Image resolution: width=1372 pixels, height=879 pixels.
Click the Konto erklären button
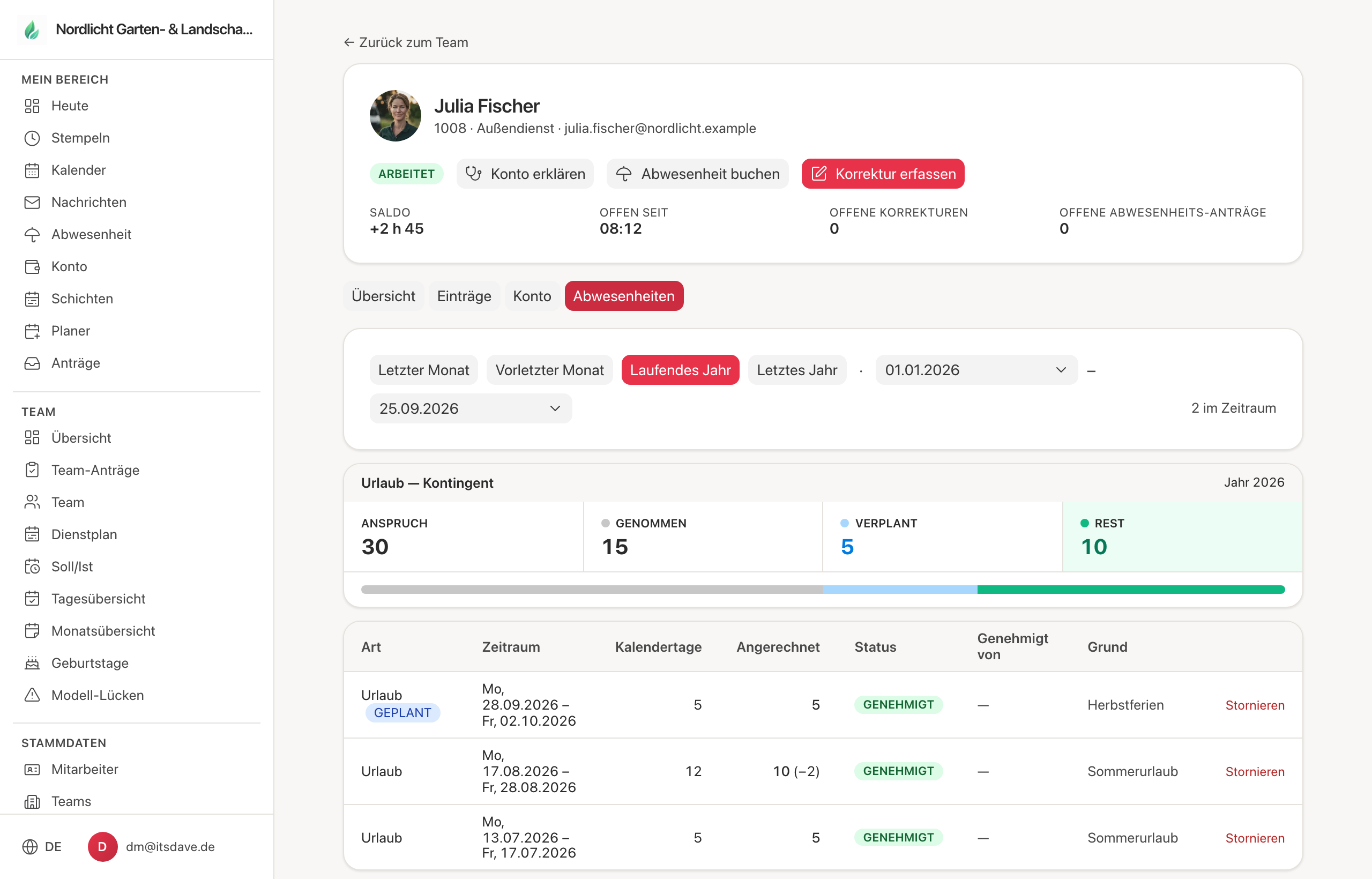pos(525,174)
